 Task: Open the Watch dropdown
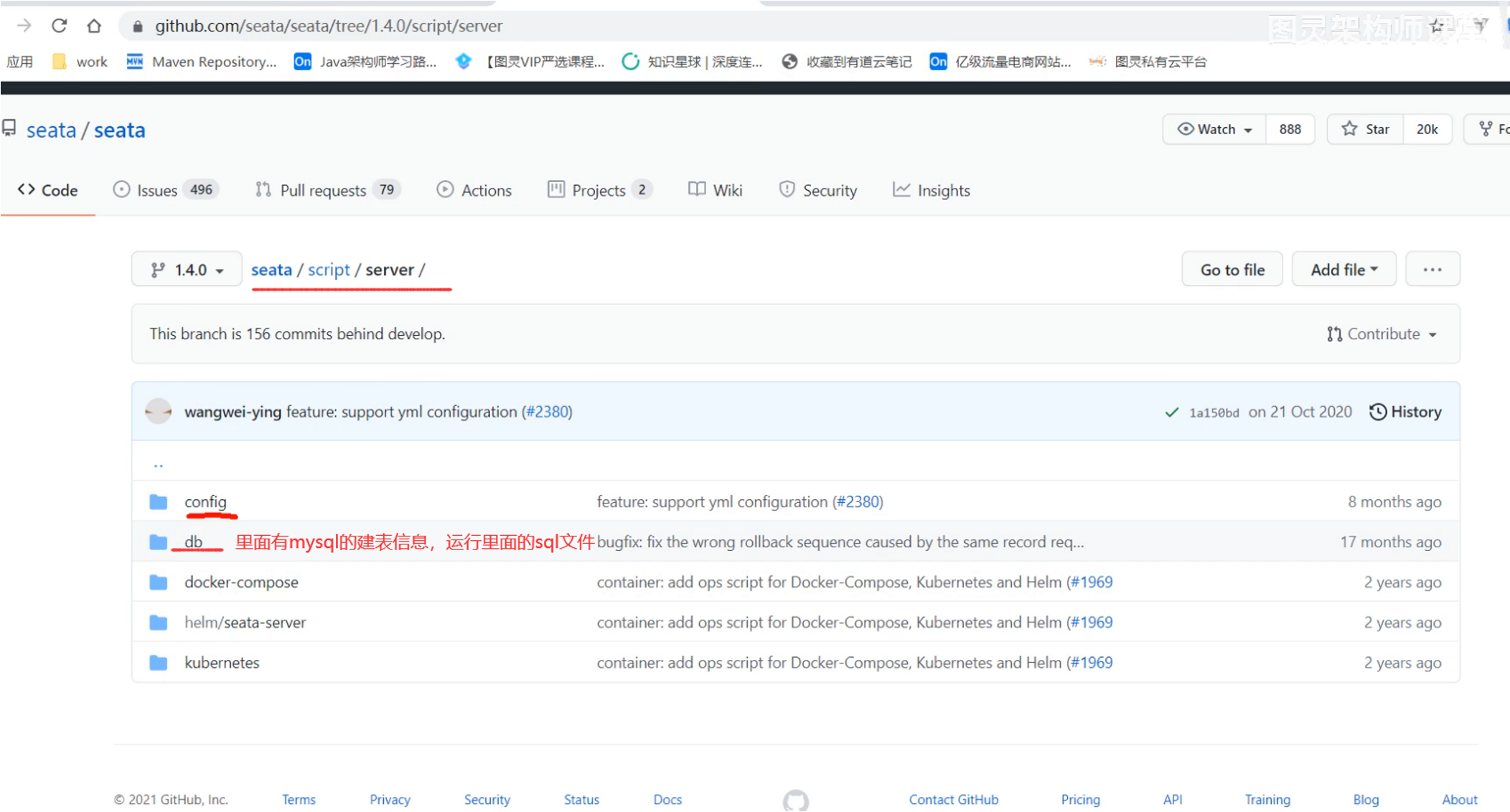[x=1214, y=129]
